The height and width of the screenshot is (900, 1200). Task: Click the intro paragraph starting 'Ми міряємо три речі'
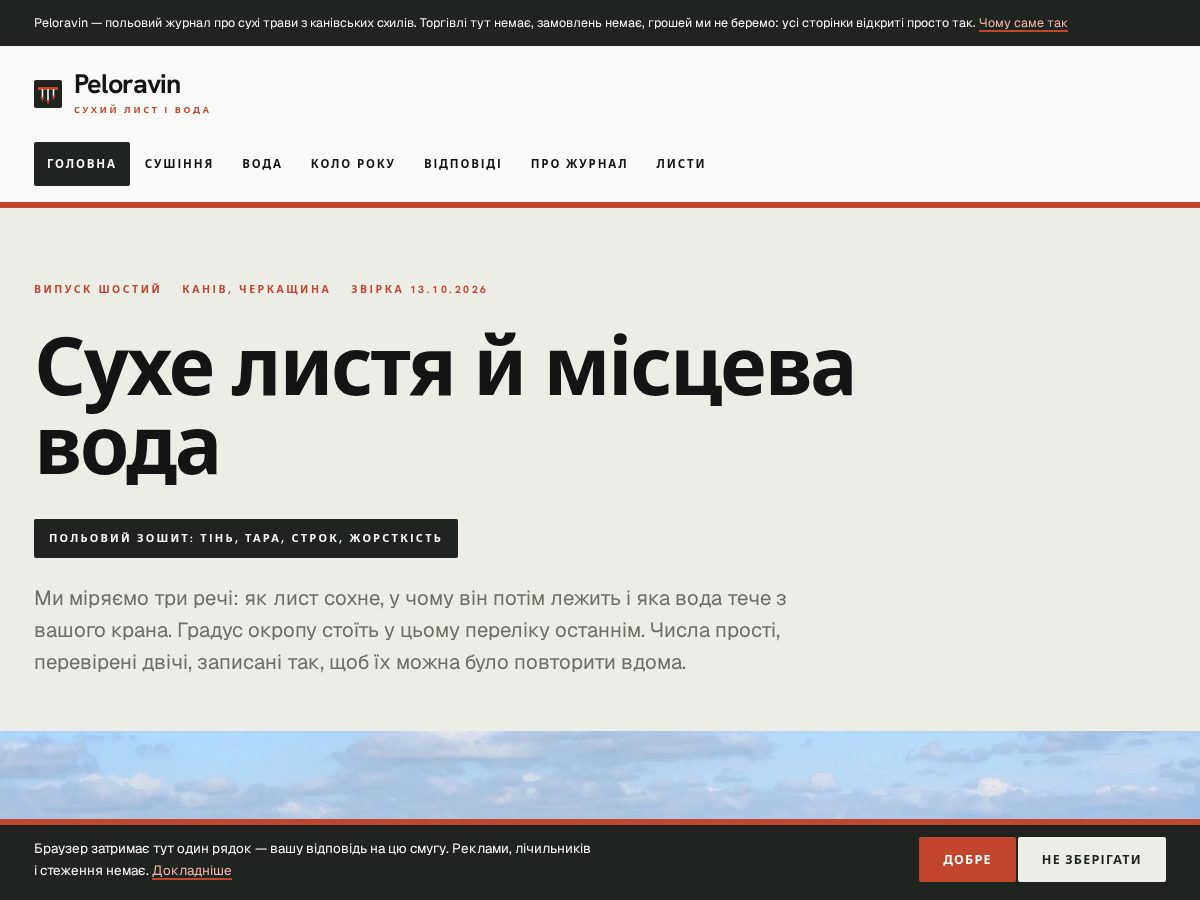tap(411, 631)
